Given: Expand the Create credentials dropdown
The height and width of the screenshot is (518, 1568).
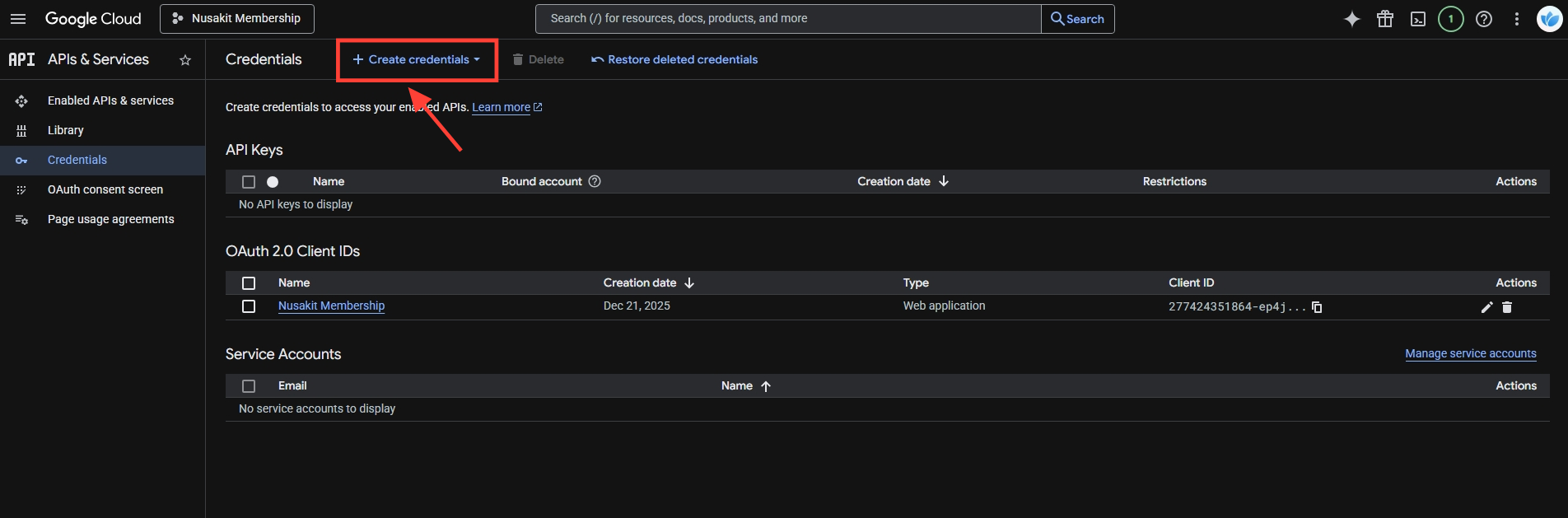Looking at the screenshot, I should point(417,59).
